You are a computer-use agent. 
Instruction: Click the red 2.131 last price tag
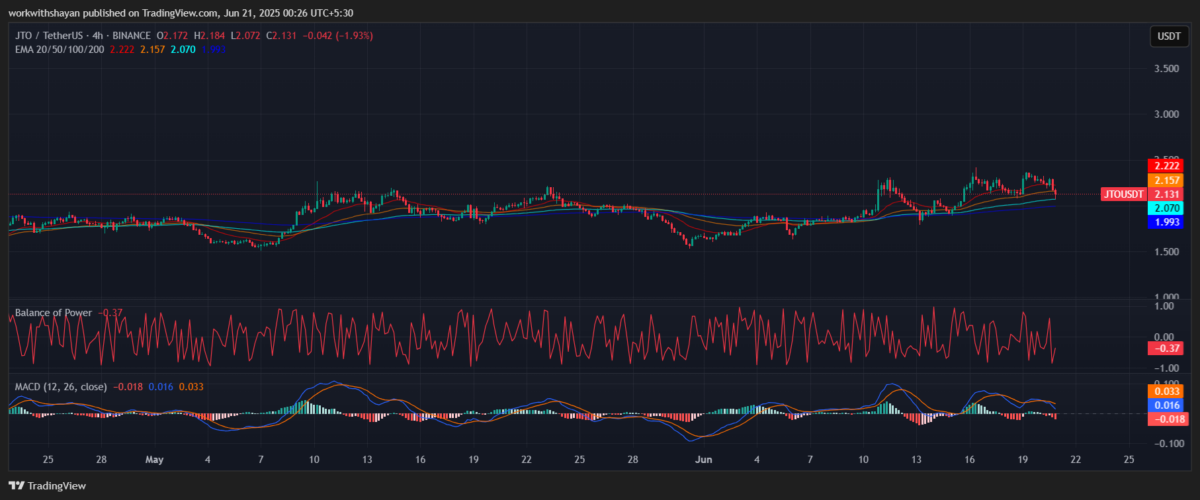pos(1166,194)
